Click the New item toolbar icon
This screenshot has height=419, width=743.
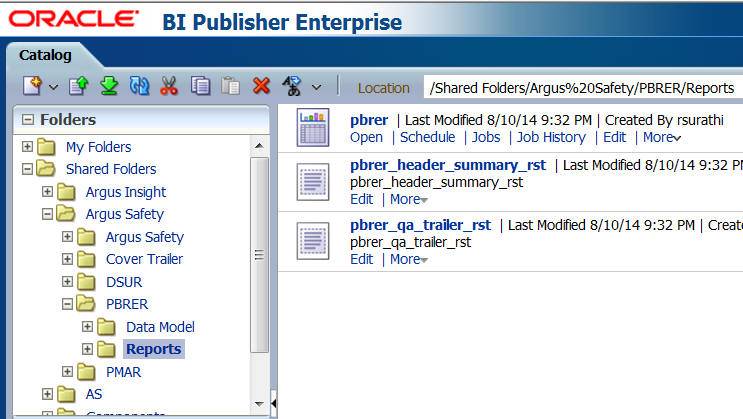[32, 86]
